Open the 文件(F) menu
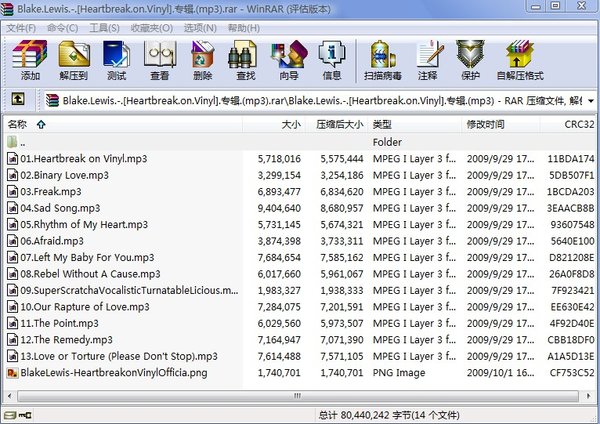 (21, 28)
